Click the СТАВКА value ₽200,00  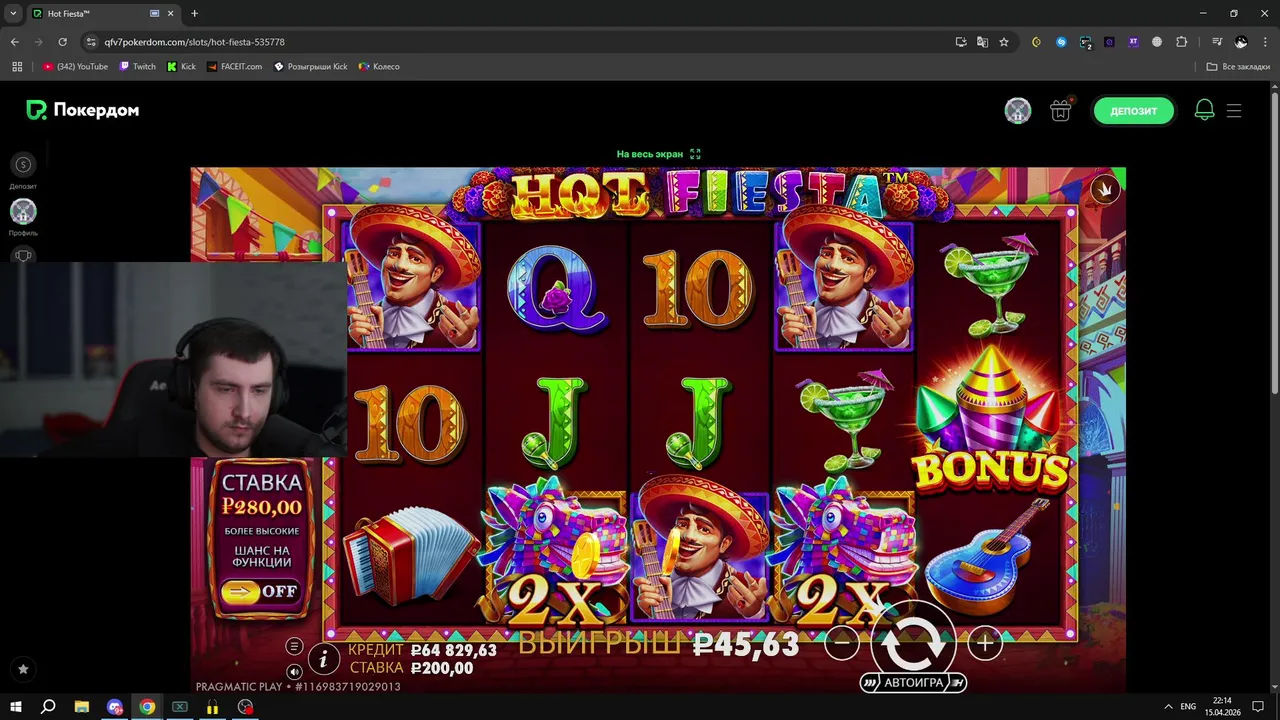pos(441,667)
